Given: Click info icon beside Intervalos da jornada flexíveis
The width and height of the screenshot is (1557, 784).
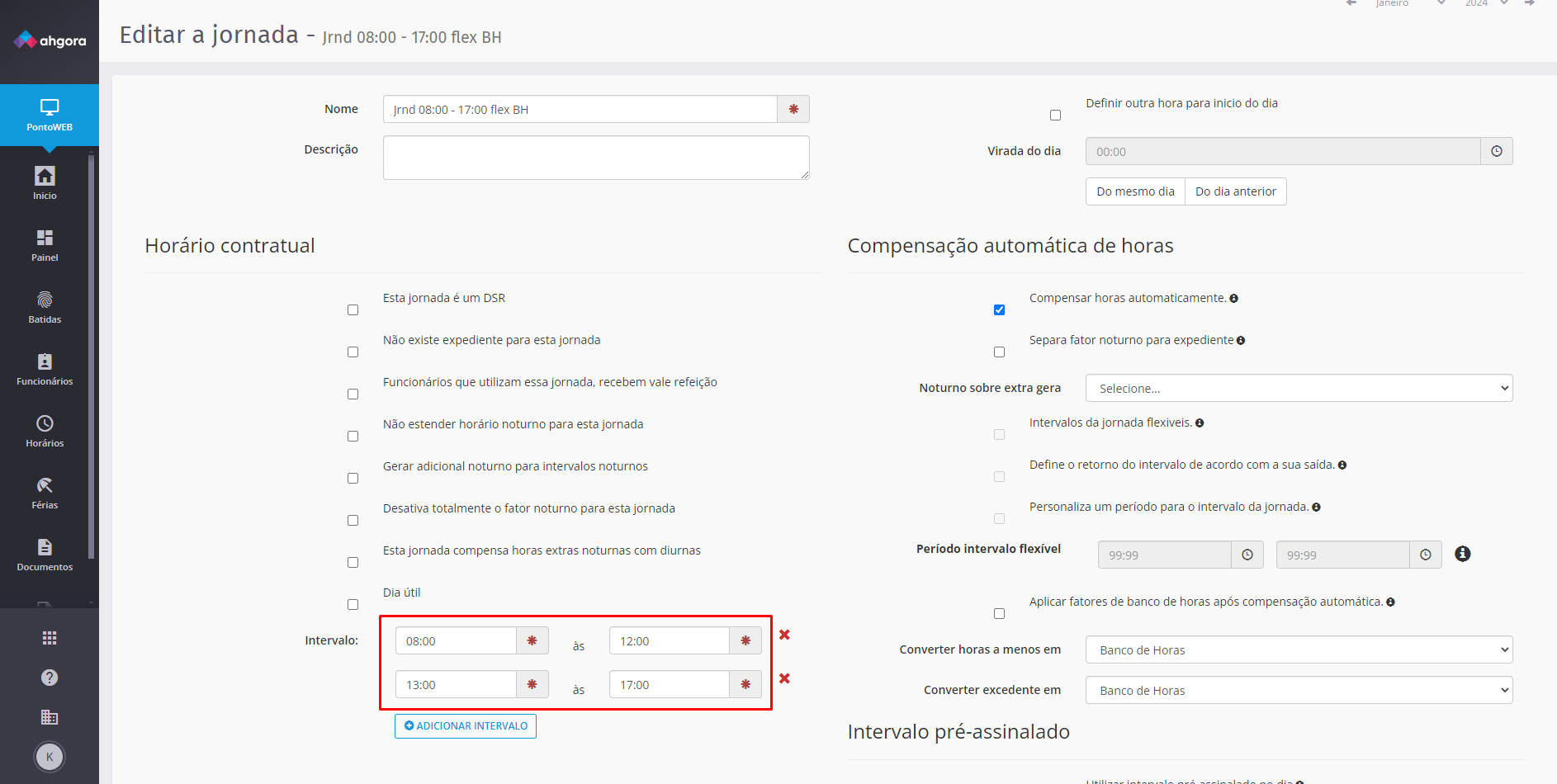Looking at the screenshot, I should [x=1200, y=423].
